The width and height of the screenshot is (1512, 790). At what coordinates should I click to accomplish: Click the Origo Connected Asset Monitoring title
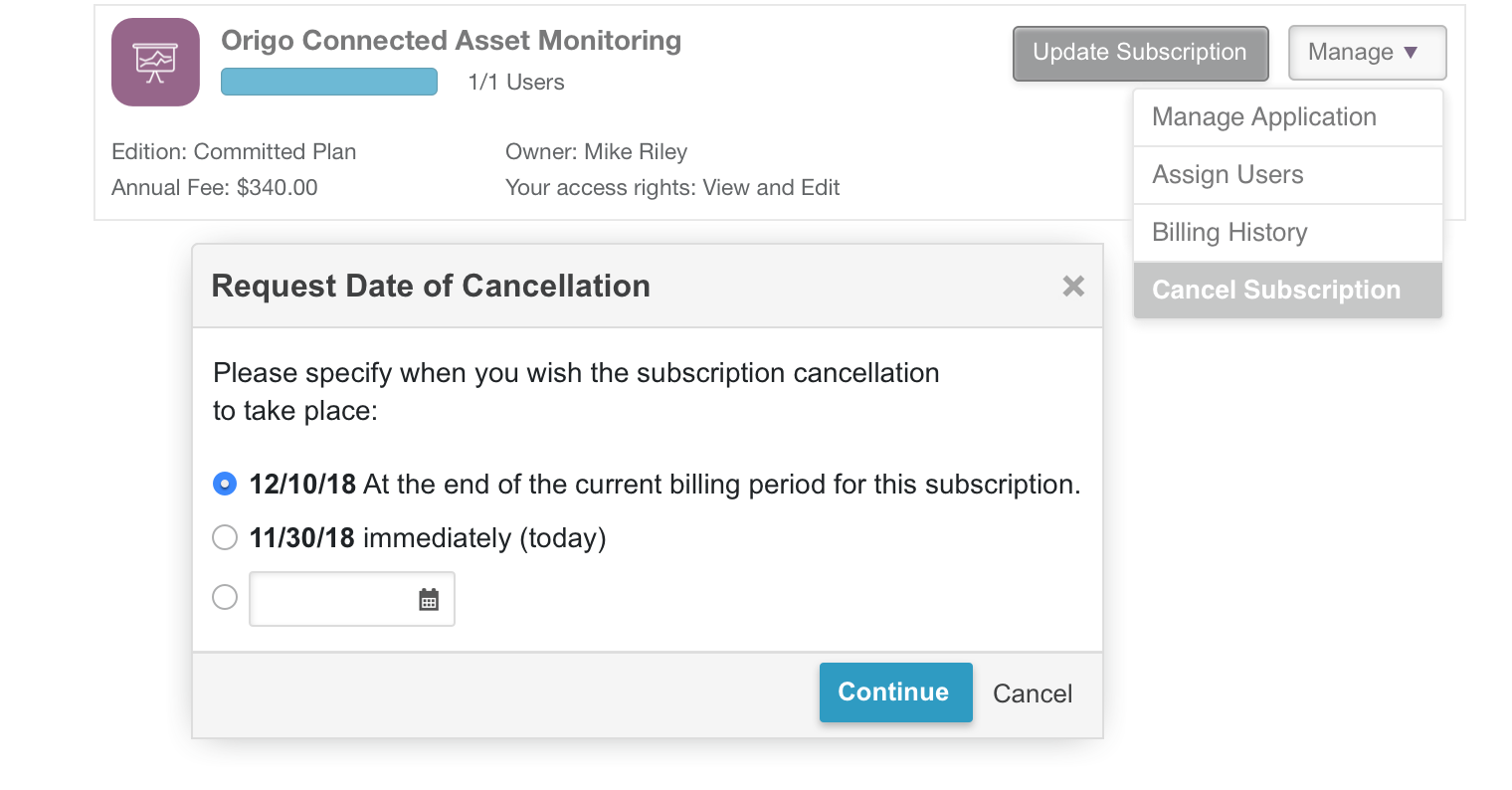[x=451, y=41]
